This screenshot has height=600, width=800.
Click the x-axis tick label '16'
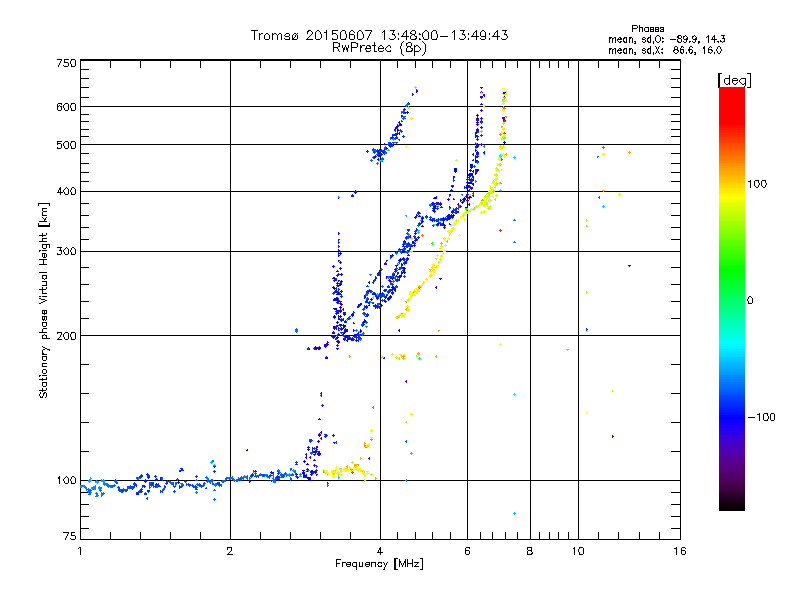680,551
